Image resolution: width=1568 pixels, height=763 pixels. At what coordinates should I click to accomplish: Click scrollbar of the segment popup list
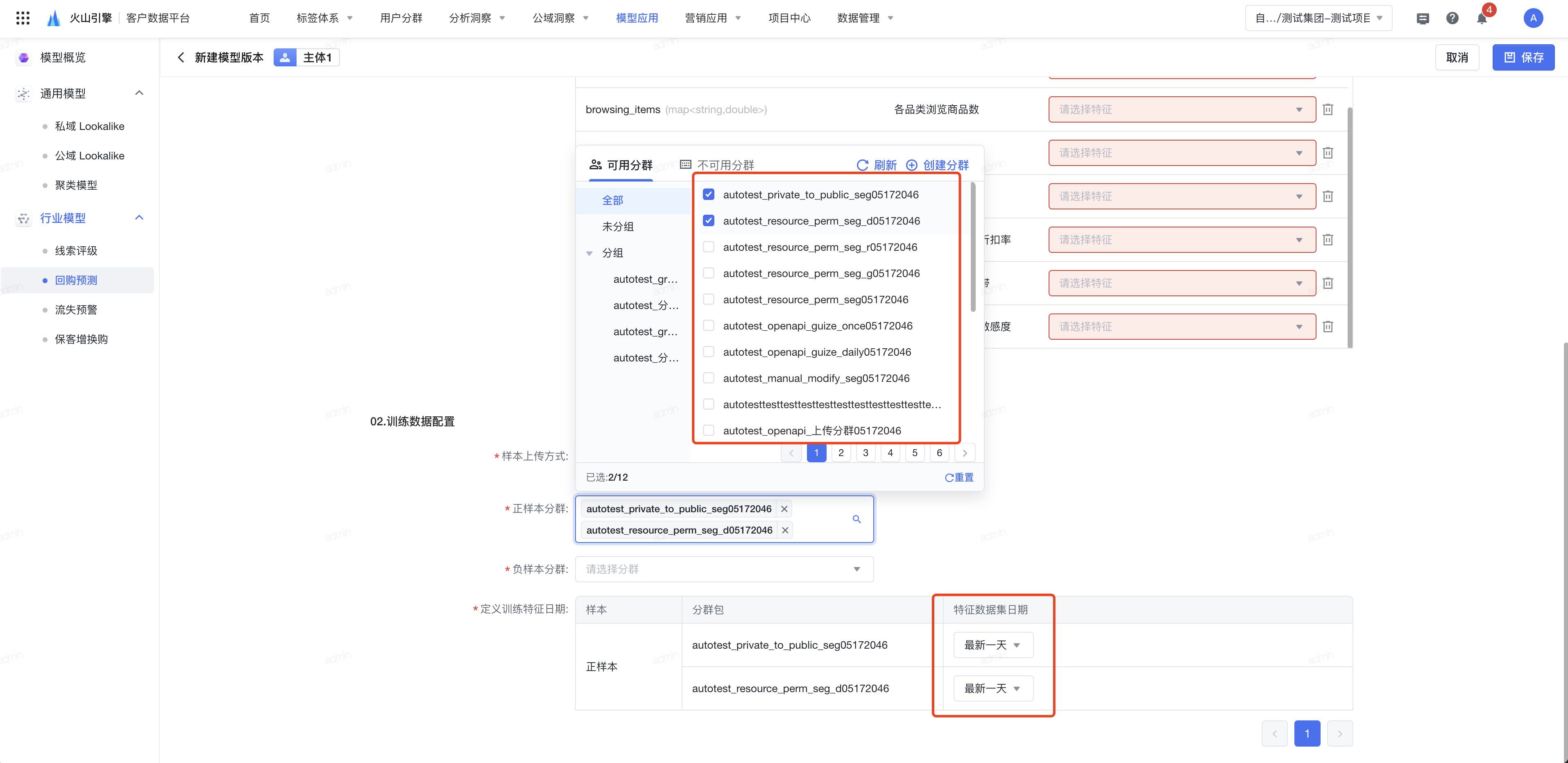(973, 247)
